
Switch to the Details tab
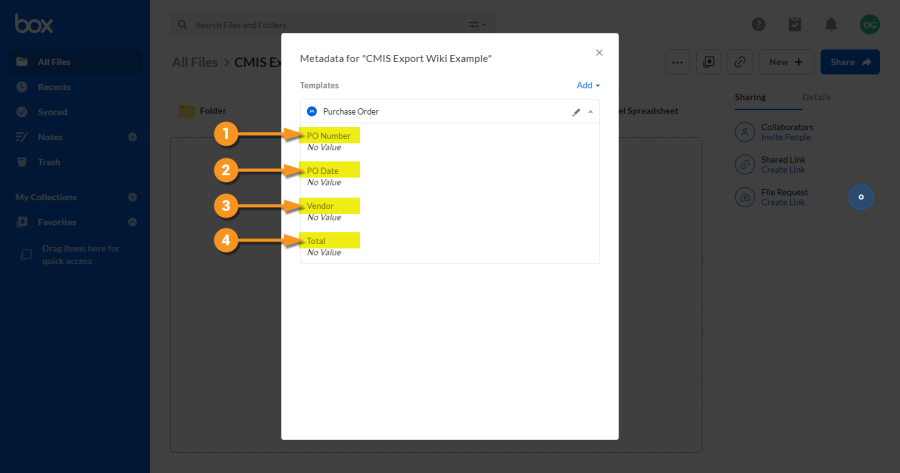tap(816, 97)
